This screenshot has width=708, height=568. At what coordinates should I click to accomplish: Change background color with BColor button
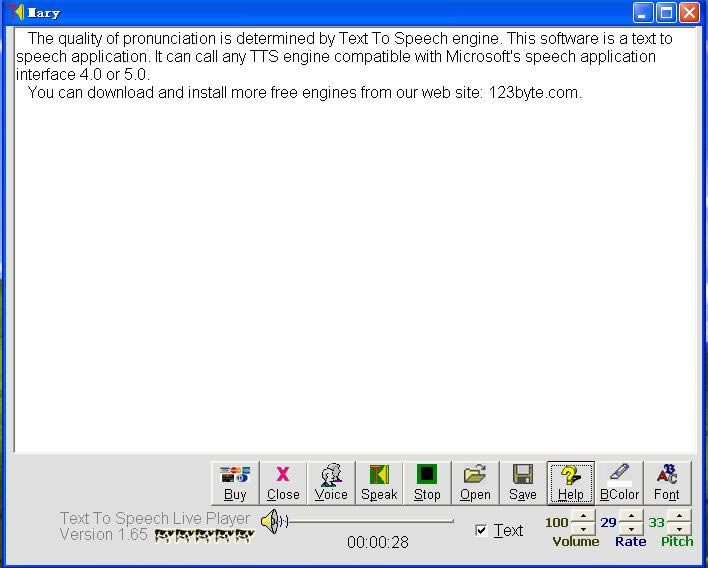coord(619,483)
